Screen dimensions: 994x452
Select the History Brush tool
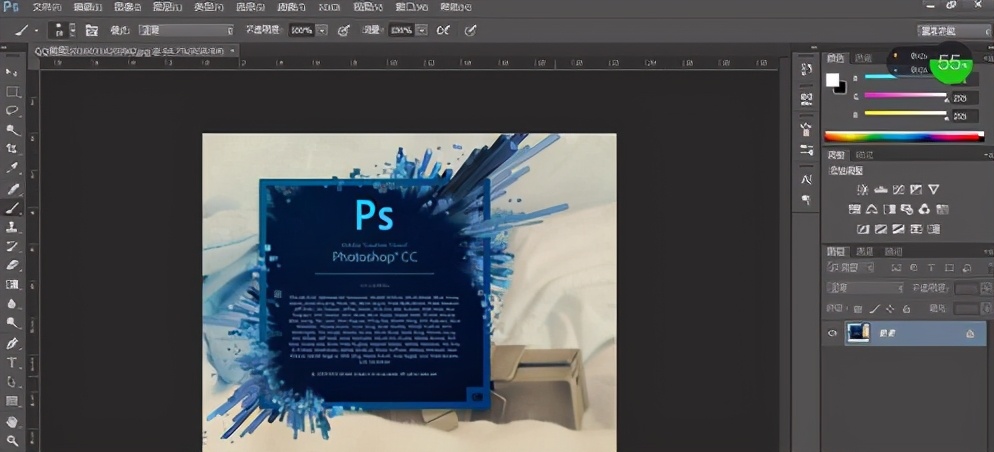[12, 246]
